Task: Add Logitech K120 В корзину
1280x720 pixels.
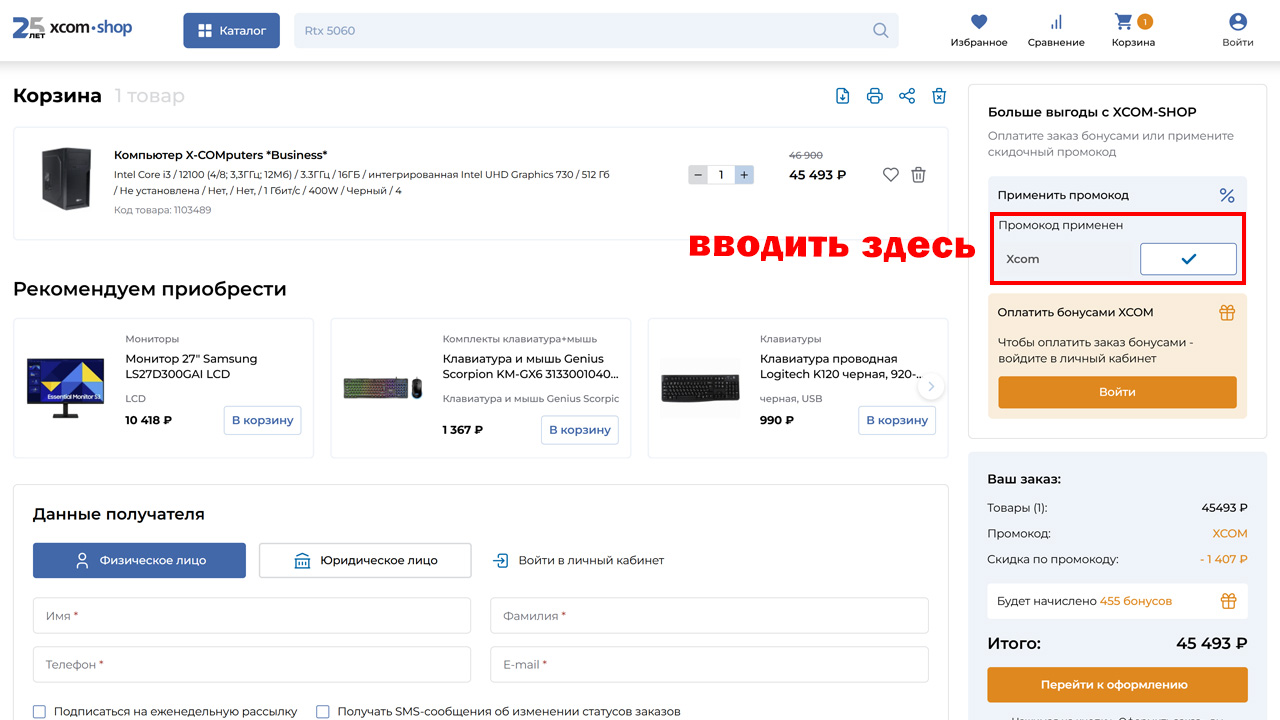Action: pos(897,420)
